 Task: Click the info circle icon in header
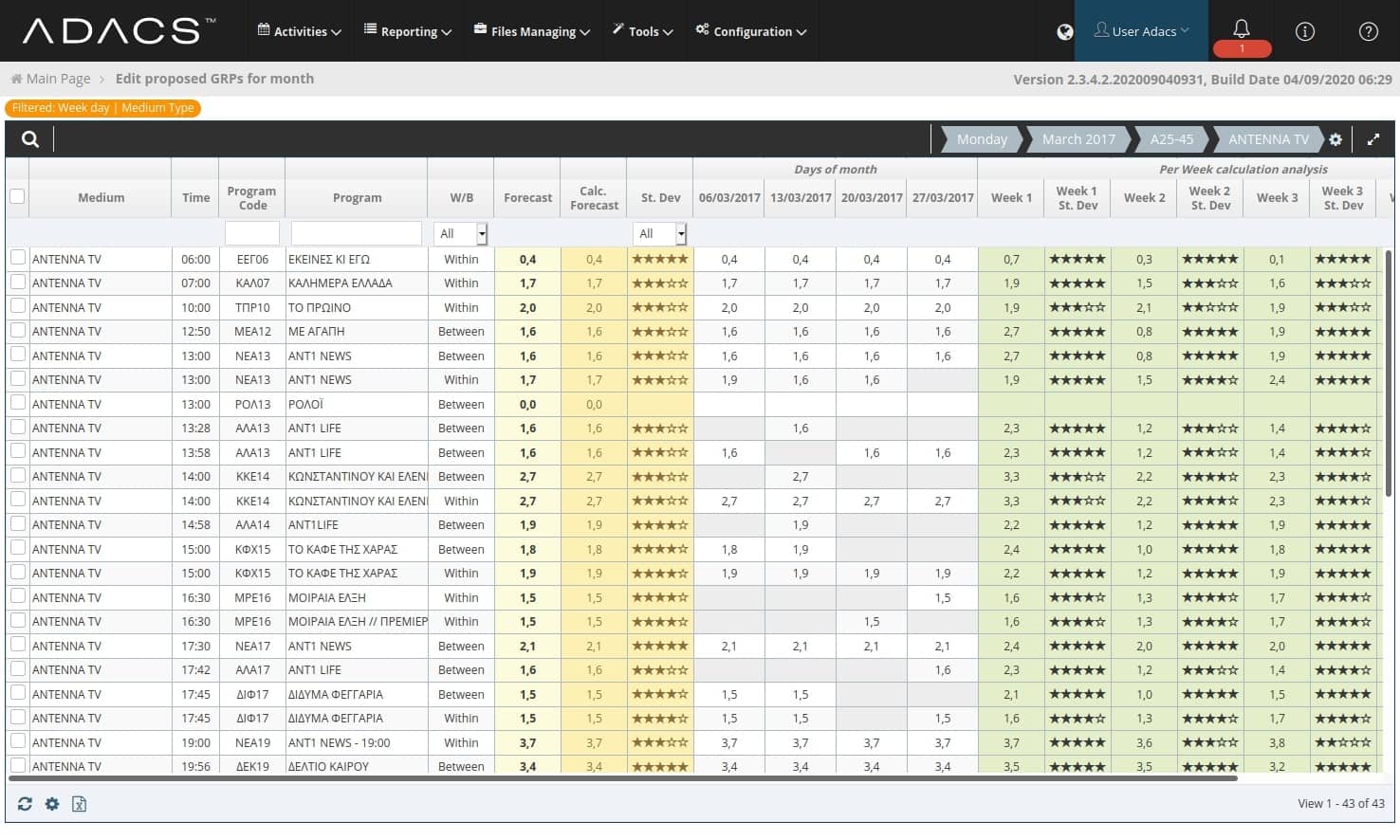(1305, 31)
